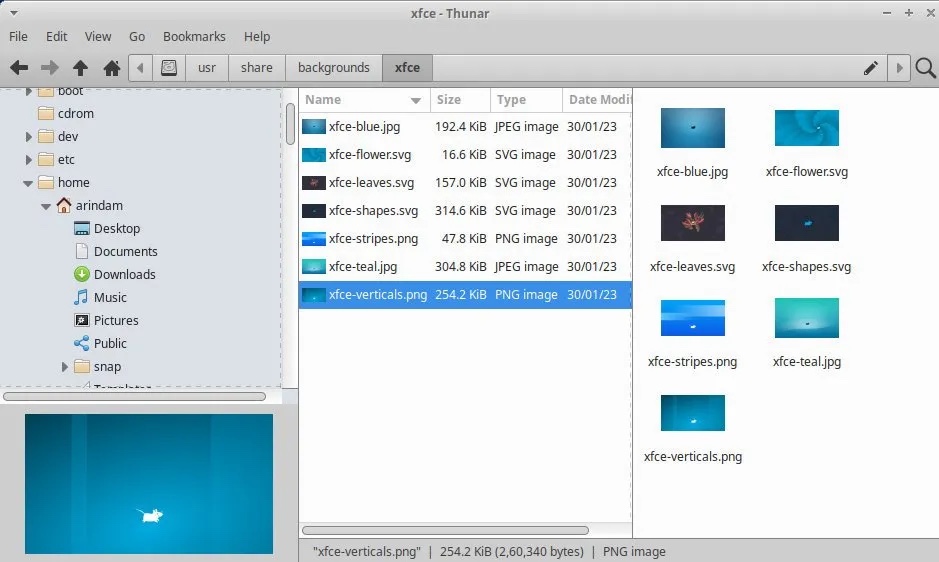Expand the snap folder node
The image size is (939, 562).
click(65, 367)
